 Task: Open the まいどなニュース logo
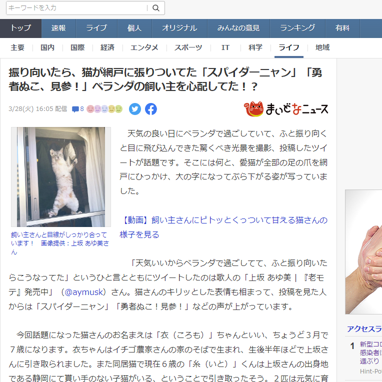click(x=286, y=109)
